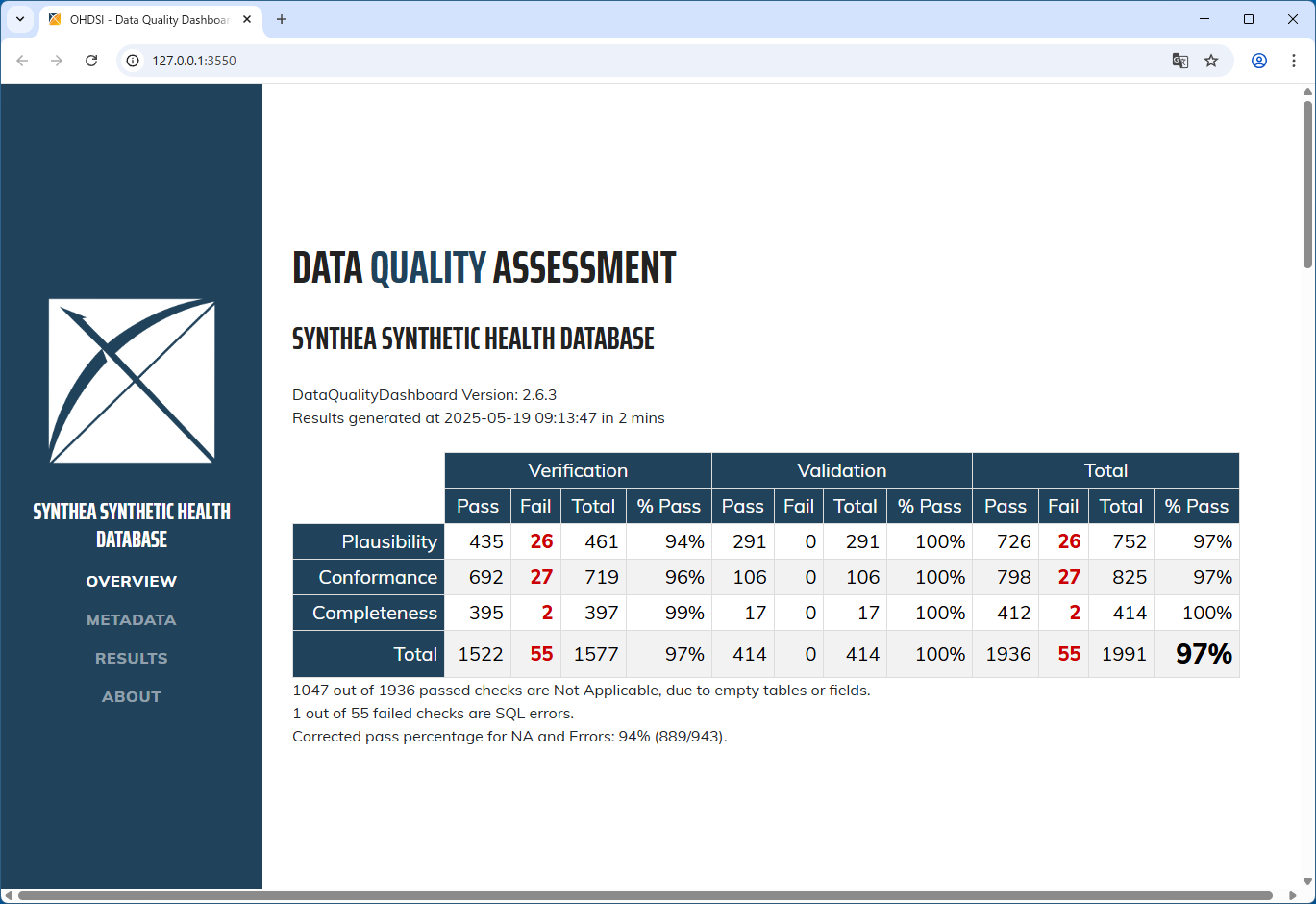
Task: Click the Data Quality Assessment heading
Action: point(484,267)
